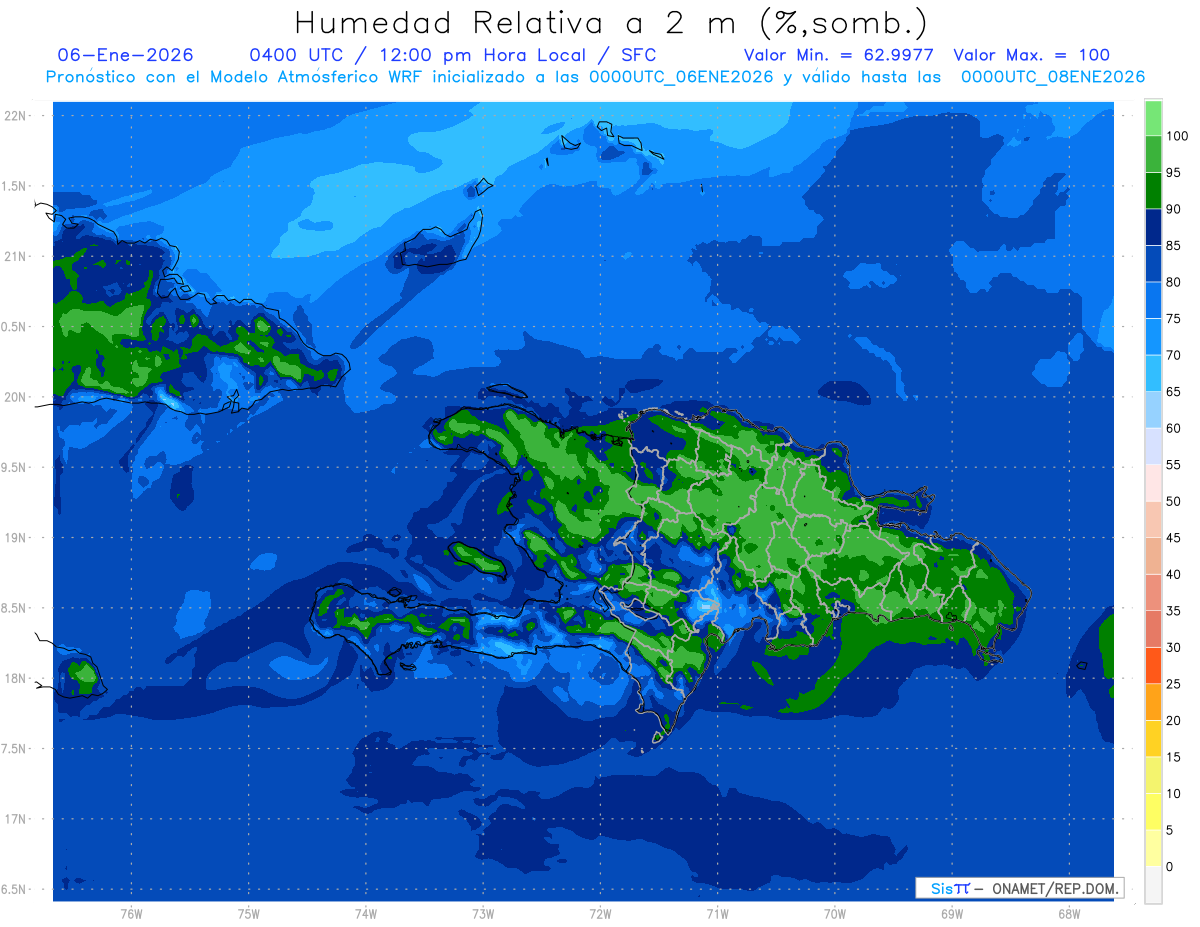Click the '71W' longitude axis label
This screenshot has width=1200, height=927.
coord(717,913)
